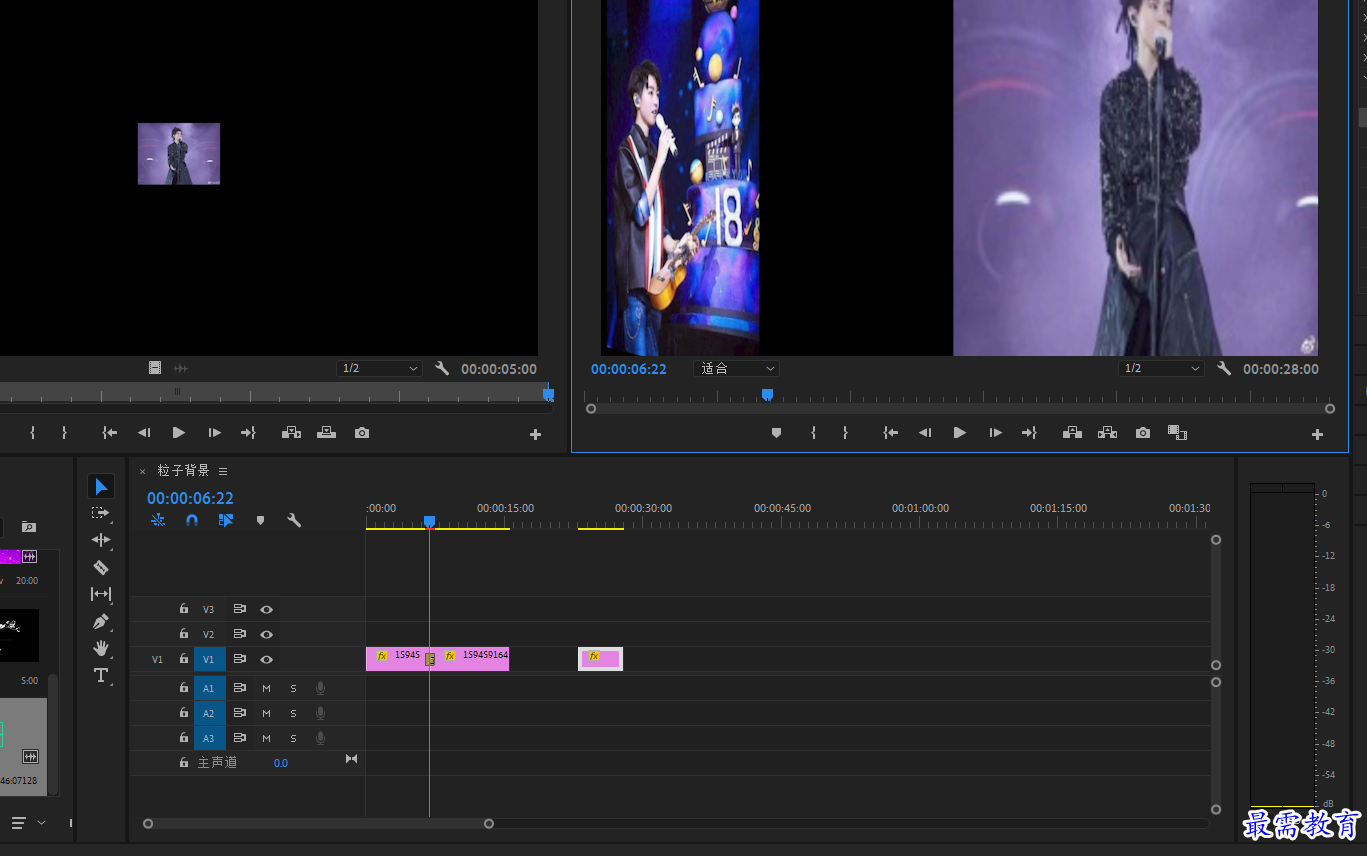
Task: Export frame from Source monitor
Action: (x=362, y=433)
